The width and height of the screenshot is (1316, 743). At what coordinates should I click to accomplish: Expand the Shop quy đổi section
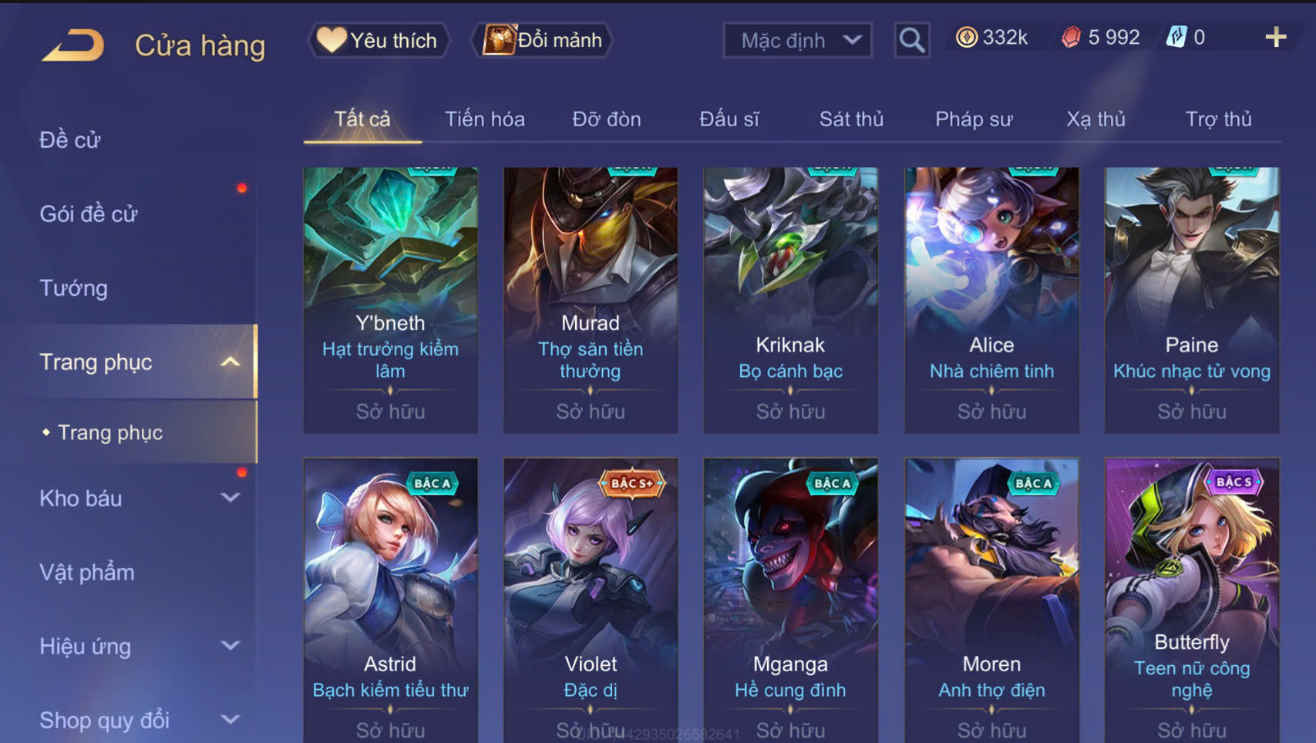click(x=230, y=720)
